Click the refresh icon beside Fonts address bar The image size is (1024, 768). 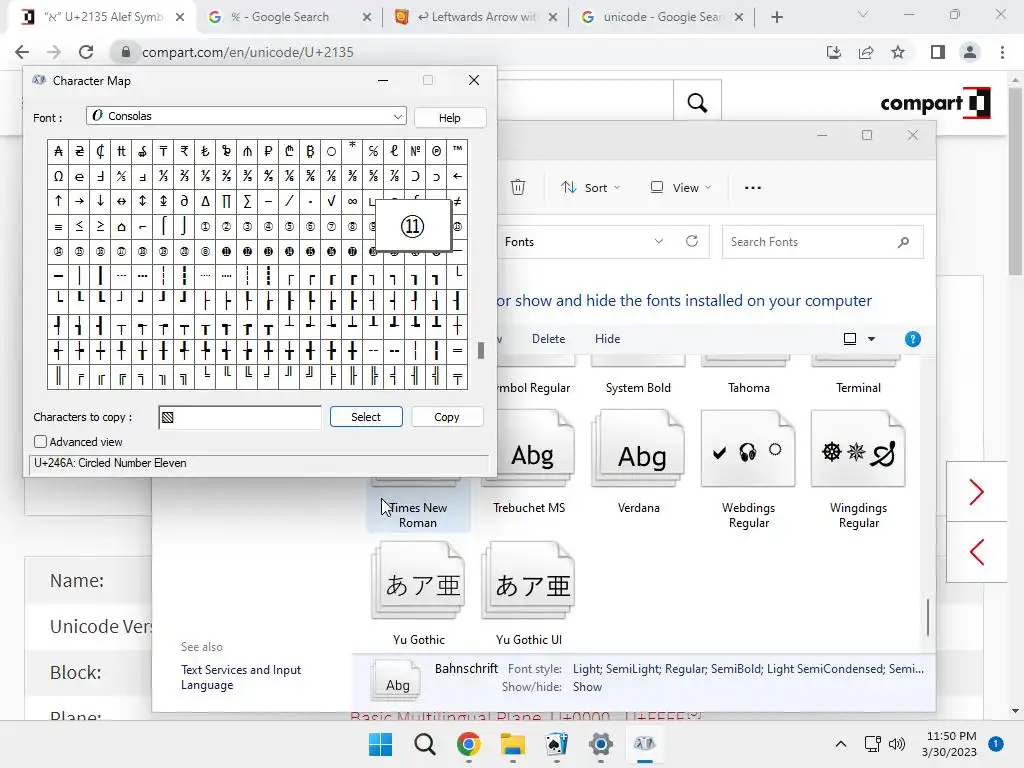point(692,241)
